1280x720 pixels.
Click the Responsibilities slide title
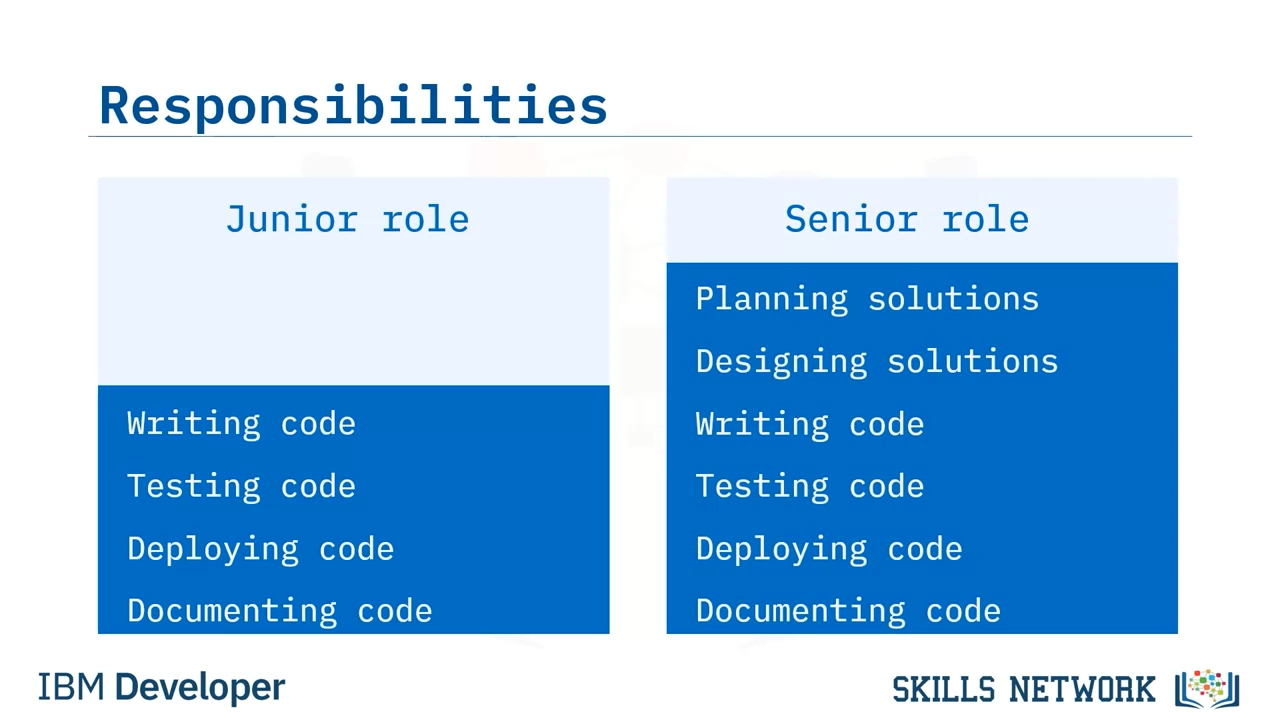[x=353, y=105]
